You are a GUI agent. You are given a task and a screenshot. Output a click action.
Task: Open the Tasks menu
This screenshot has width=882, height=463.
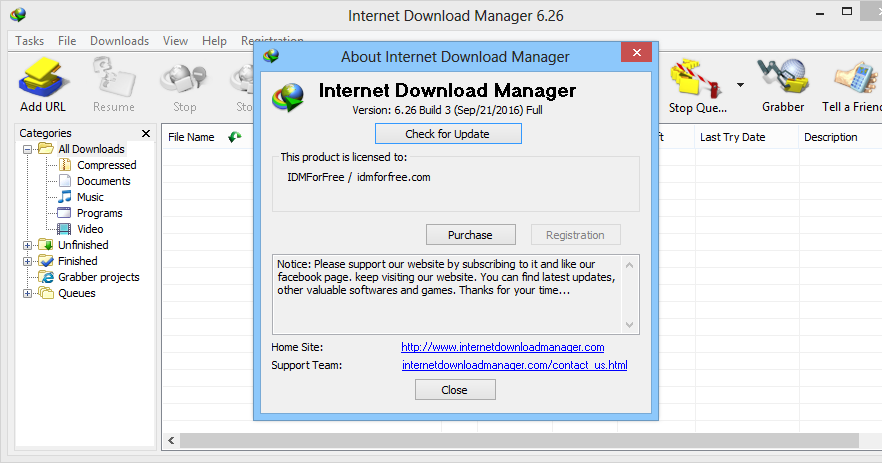click(29, 41)
